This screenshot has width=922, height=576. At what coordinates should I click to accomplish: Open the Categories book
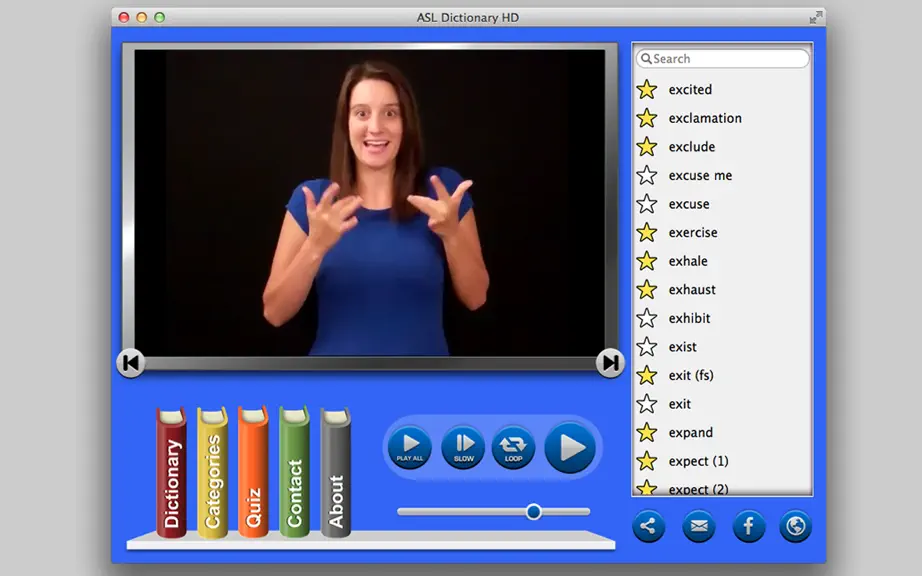coord(212,473)
